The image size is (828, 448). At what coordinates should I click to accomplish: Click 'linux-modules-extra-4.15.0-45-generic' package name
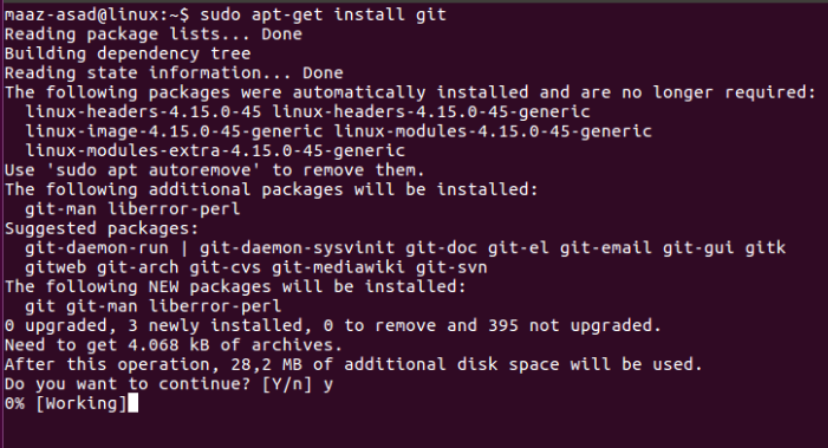(x=215, y=150)
